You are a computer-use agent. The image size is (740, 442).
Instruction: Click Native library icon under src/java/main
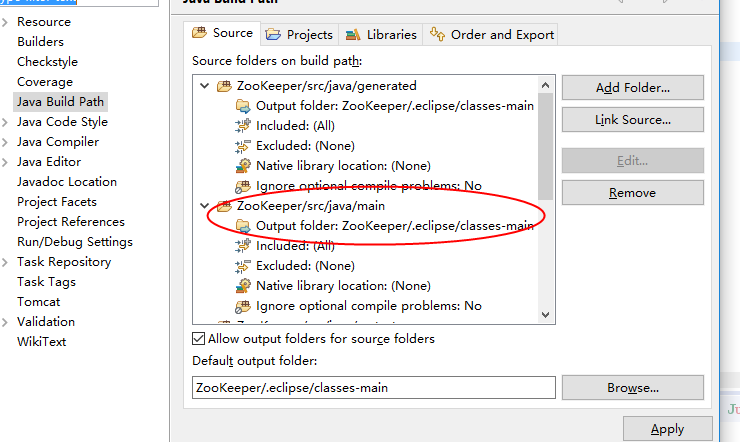point(243,285)
